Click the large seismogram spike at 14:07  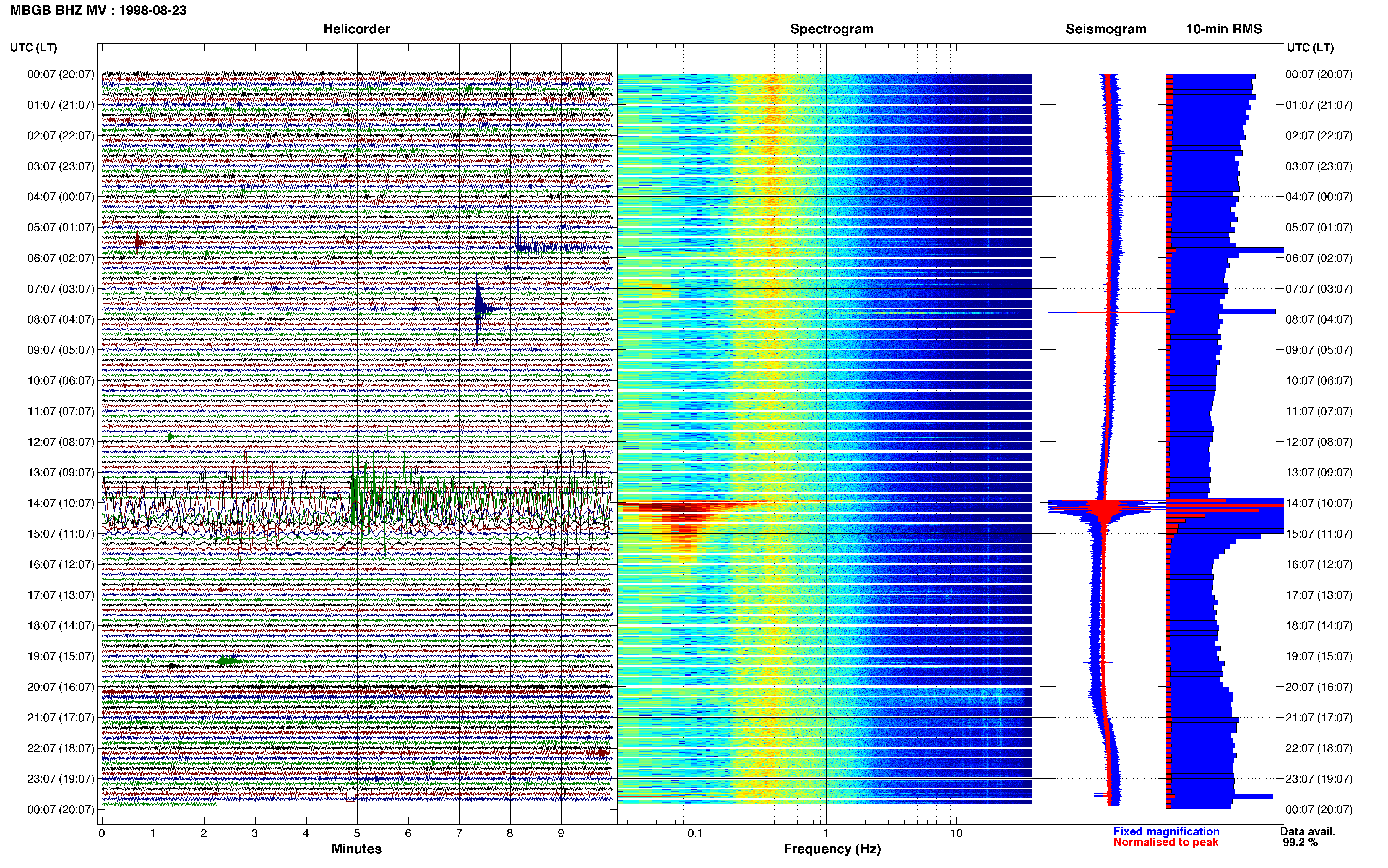[x=1106, y=508]
